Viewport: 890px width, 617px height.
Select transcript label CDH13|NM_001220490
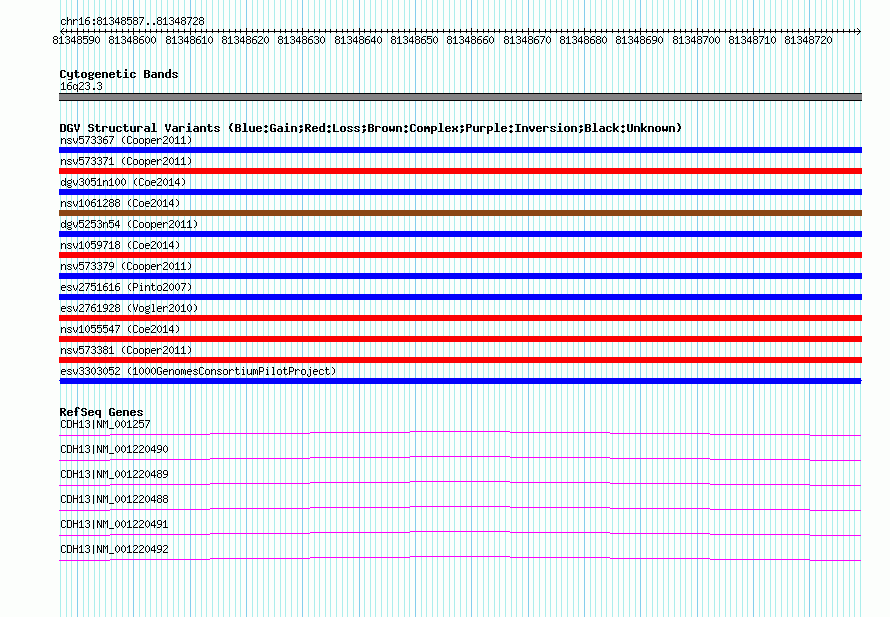114,450
